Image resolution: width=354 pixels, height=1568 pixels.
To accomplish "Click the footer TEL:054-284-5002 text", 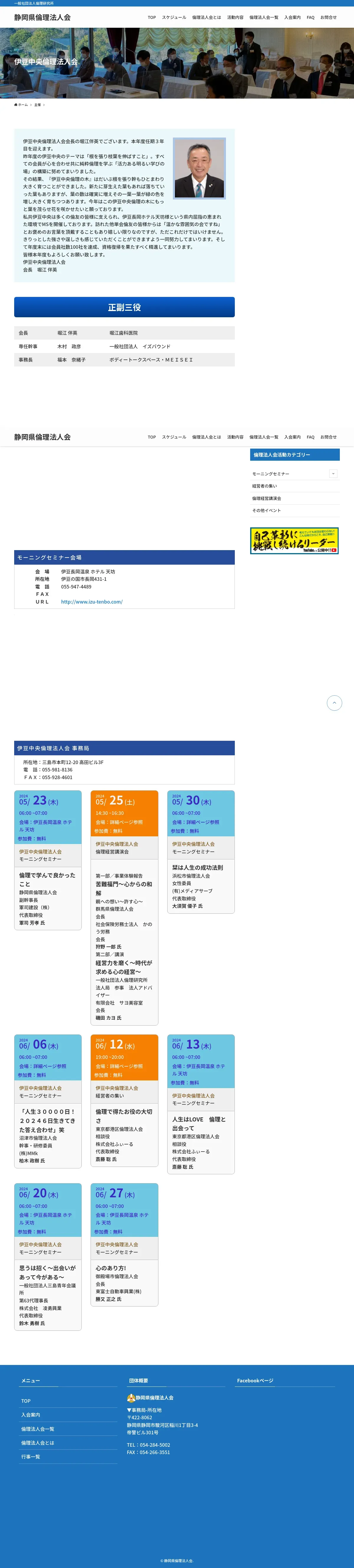I will coord(148,1445).
